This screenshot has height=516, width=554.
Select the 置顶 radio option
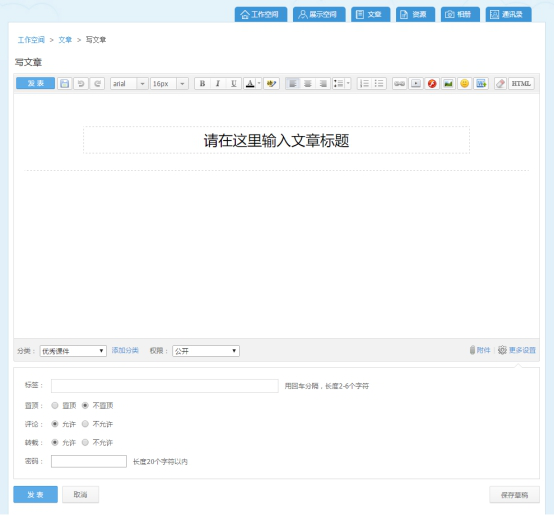(55, 405)
